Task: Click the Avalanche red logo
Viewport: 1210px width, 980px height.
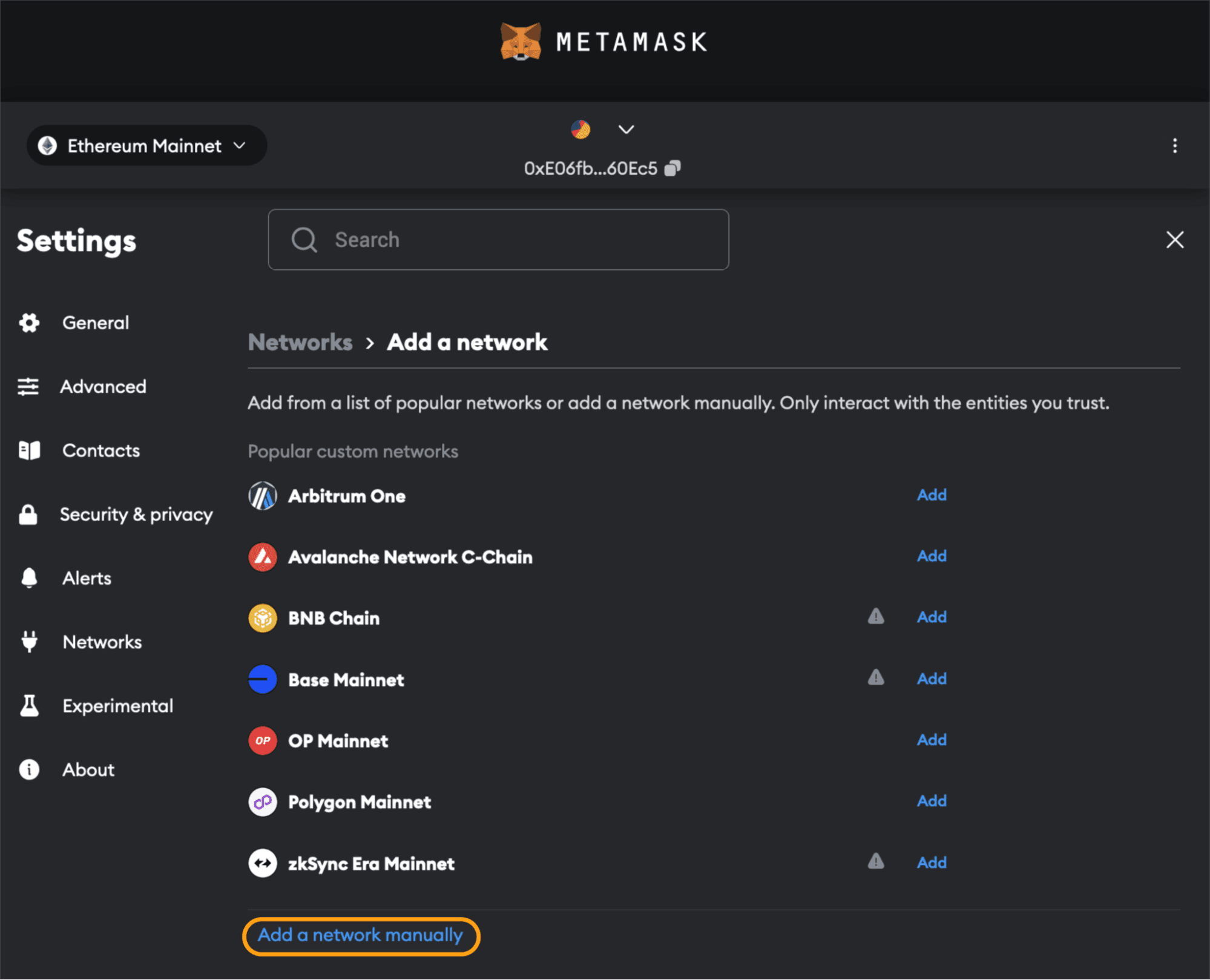Action: pyautogui.click(x=263, y=557)
